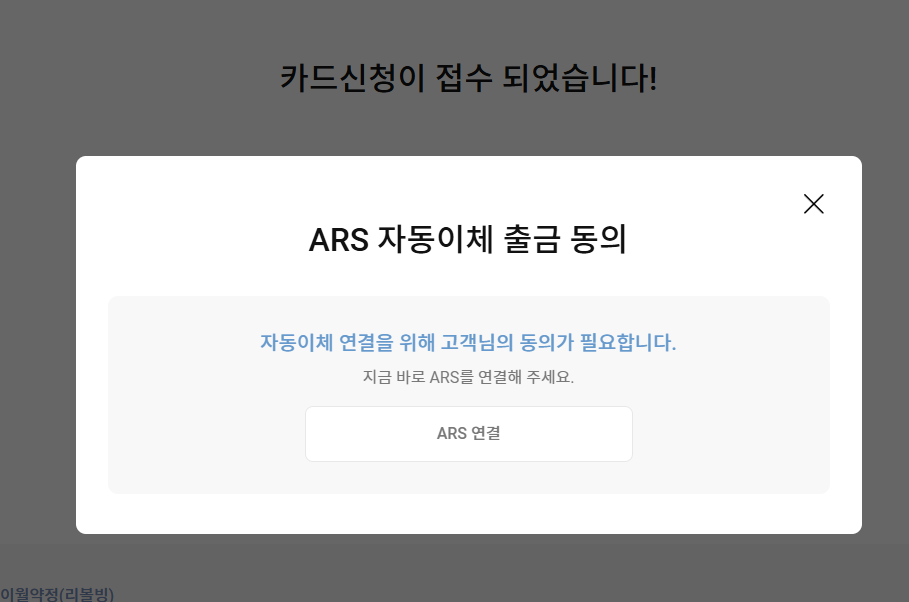Click the '이월약정(리볼빙)' text behind the dialog
Image resolution: width=909 pixels, height=602 pixels.
[x=57, y=594]
